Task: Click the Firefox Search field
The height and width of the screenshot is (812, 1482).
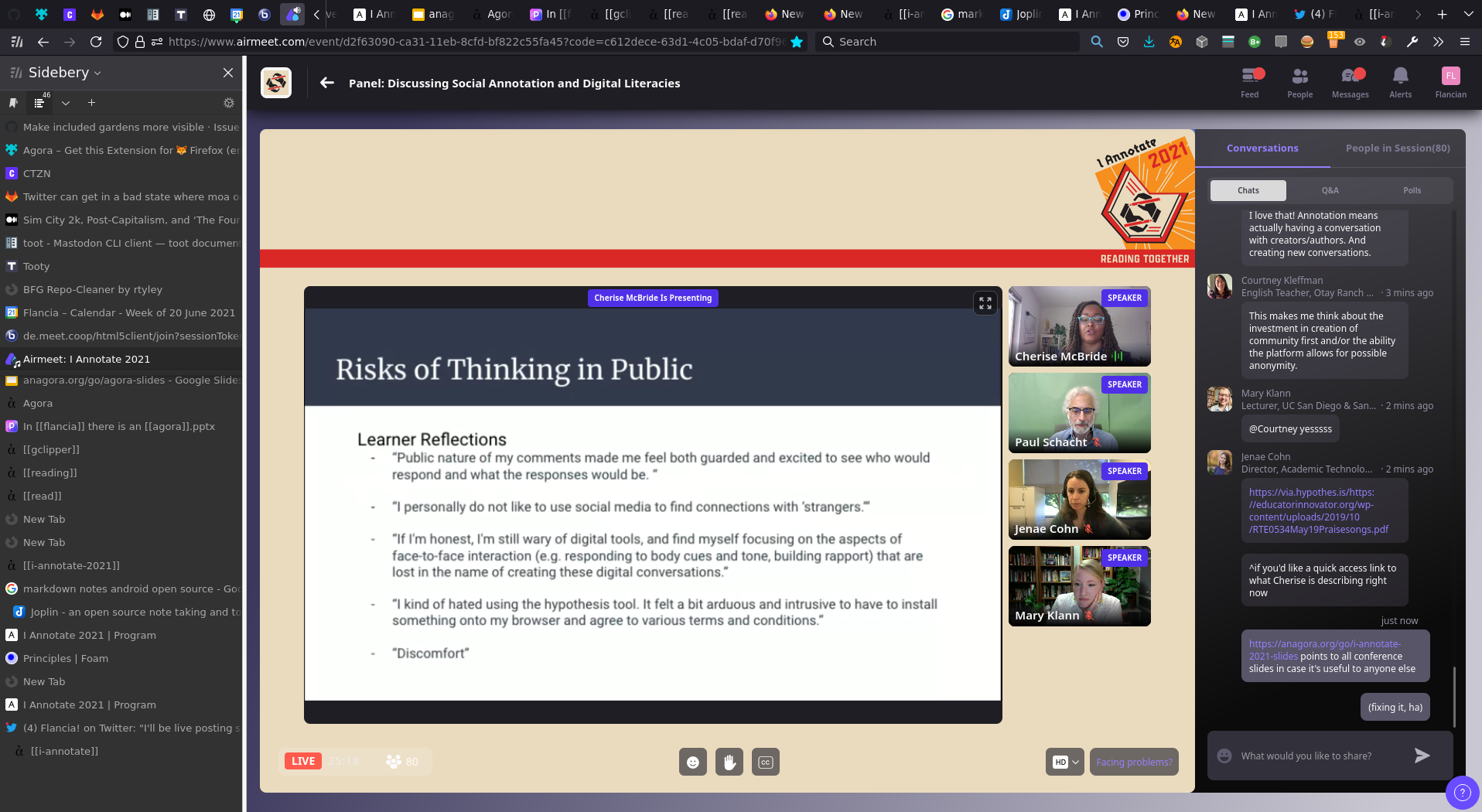Action: (x=948, y=42)
